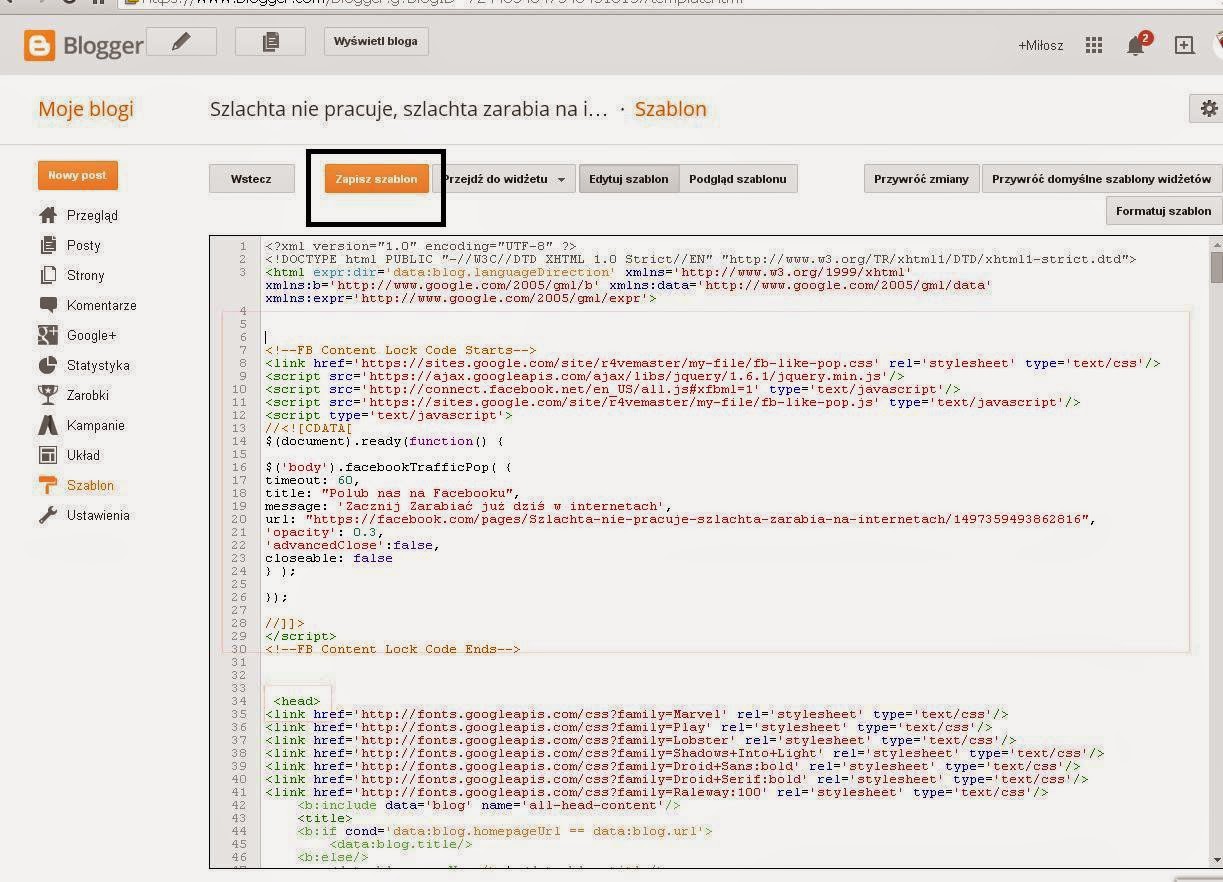This screenshot has height=882, width=1223.
Task: Click the Posty documents icon
Action: pyautogui.click(x=48, y=245)
